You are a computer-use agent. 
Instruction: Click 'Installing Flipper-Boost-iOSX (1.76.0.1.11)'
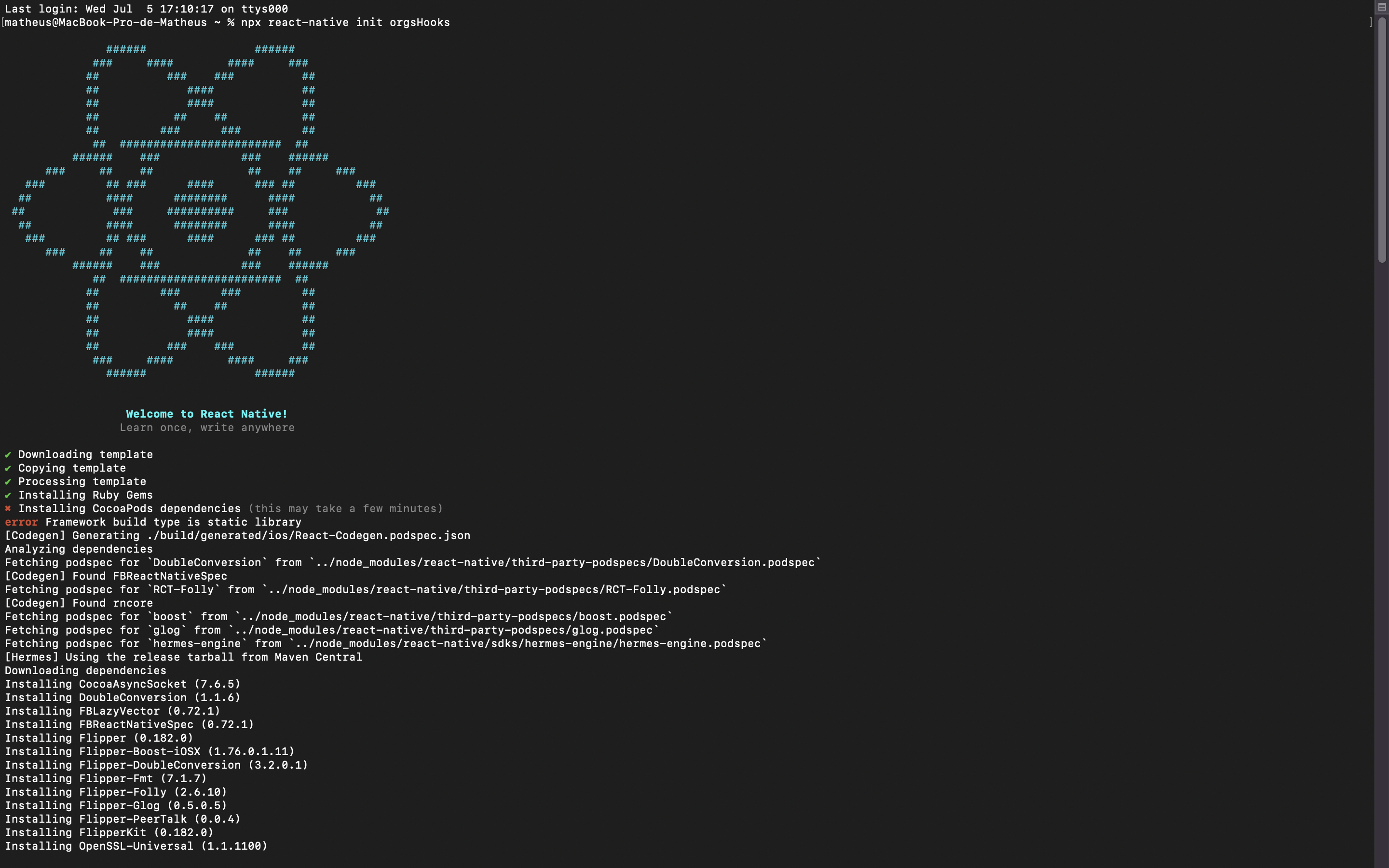click(150, 751)
